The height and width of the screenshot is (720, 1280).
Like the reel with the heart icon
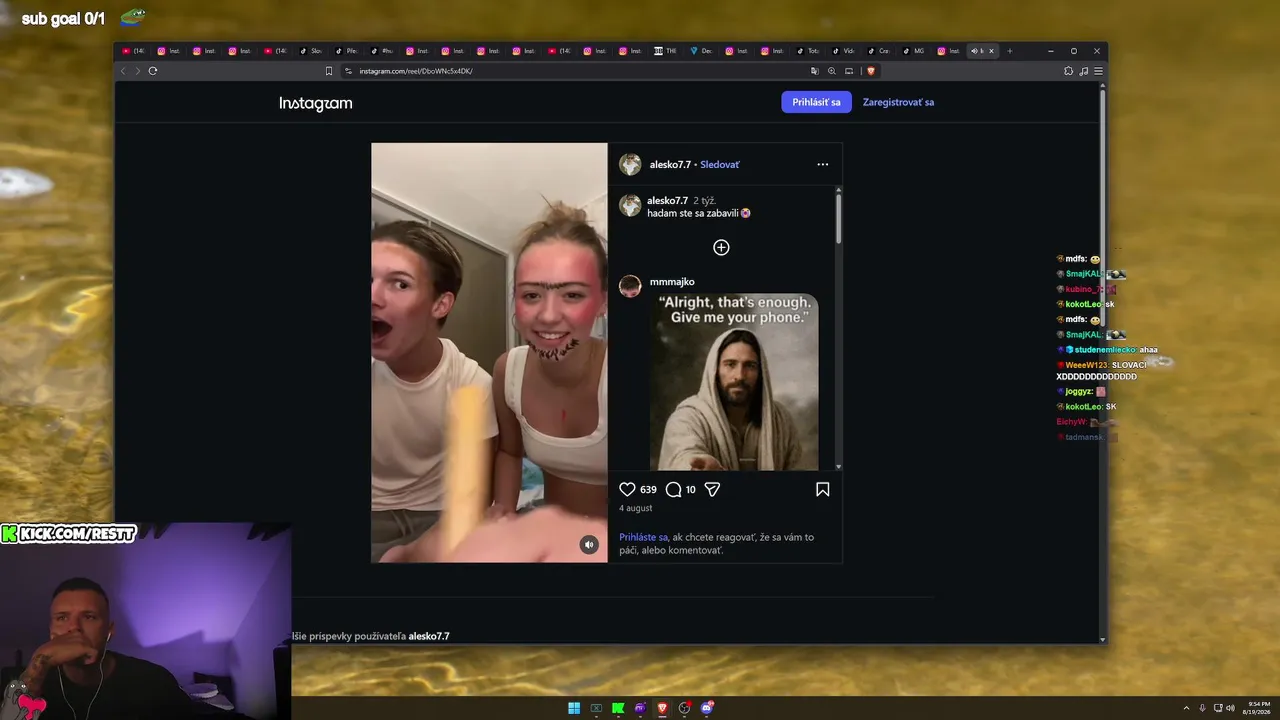pos(627,489)
